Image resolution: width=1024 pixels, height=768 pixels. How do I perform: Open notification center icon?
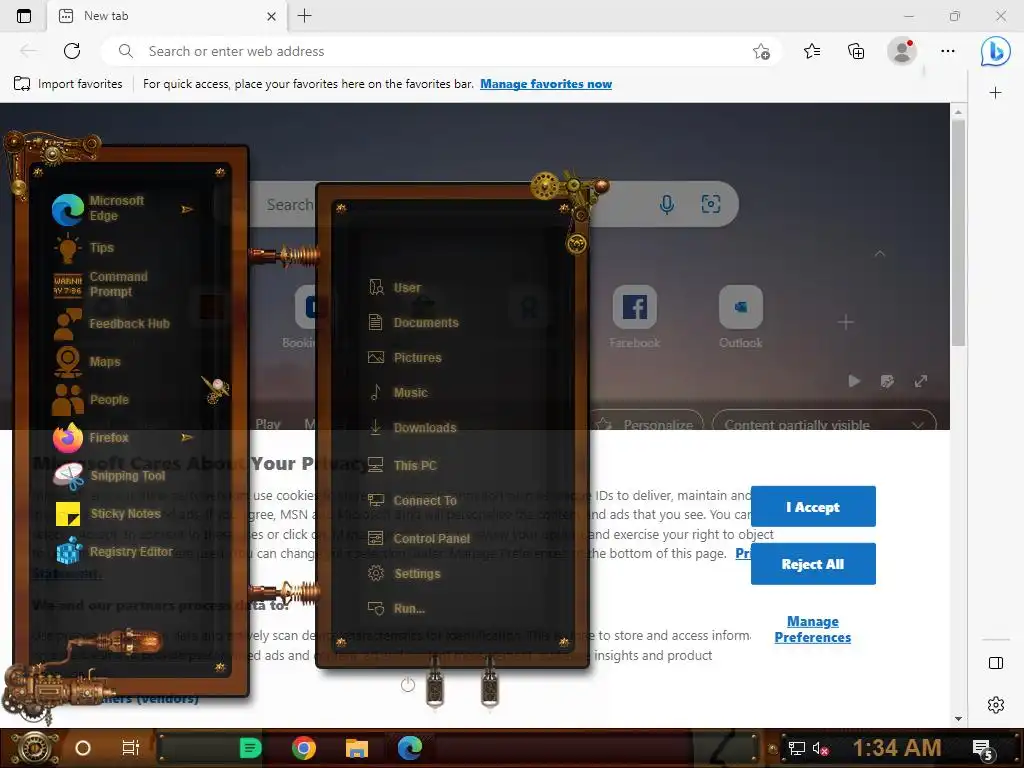[982, 749]
